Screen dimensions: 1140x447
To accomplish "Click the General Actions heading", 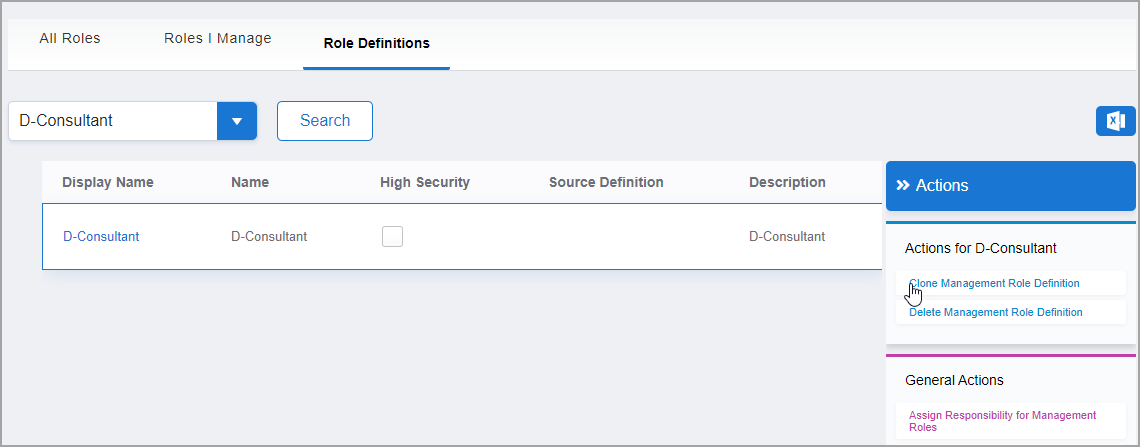I will click(954, 380).
